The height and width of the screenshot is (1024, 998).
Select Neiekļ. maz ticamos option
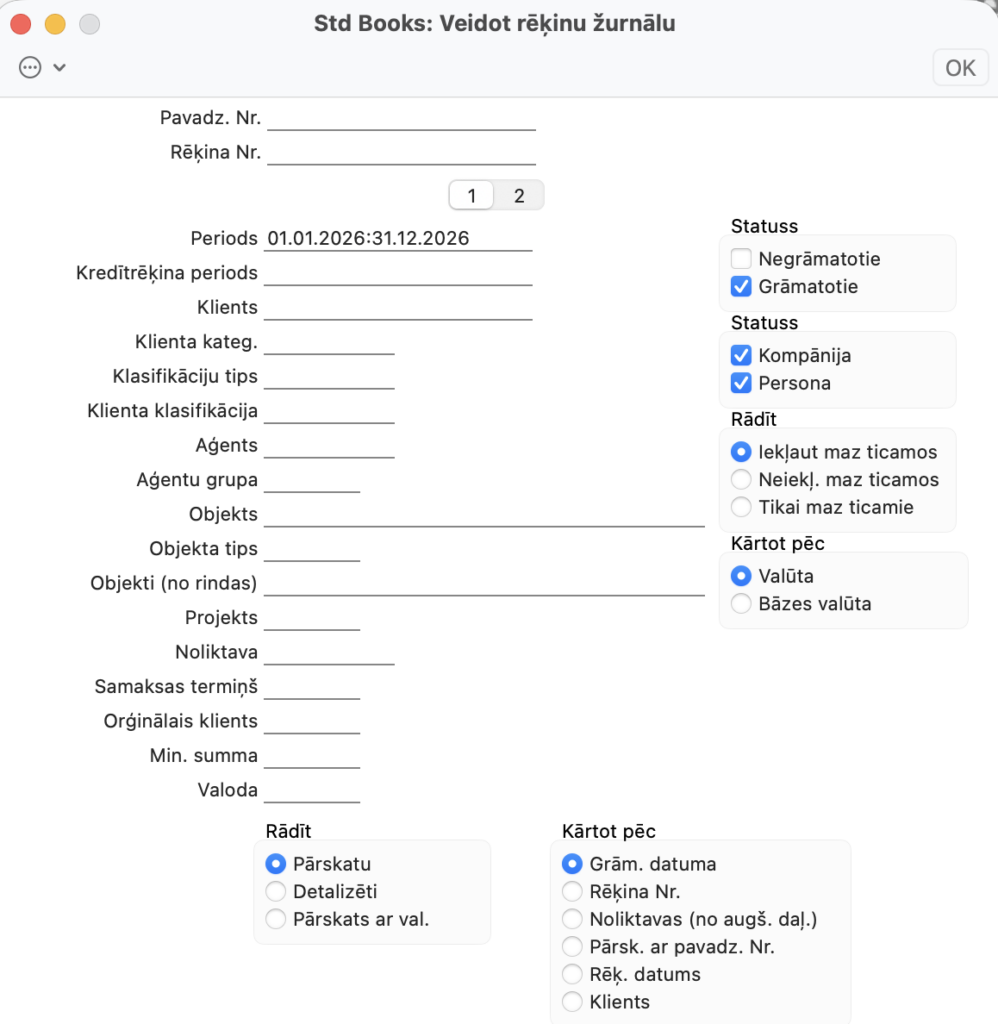coord(741,479)
